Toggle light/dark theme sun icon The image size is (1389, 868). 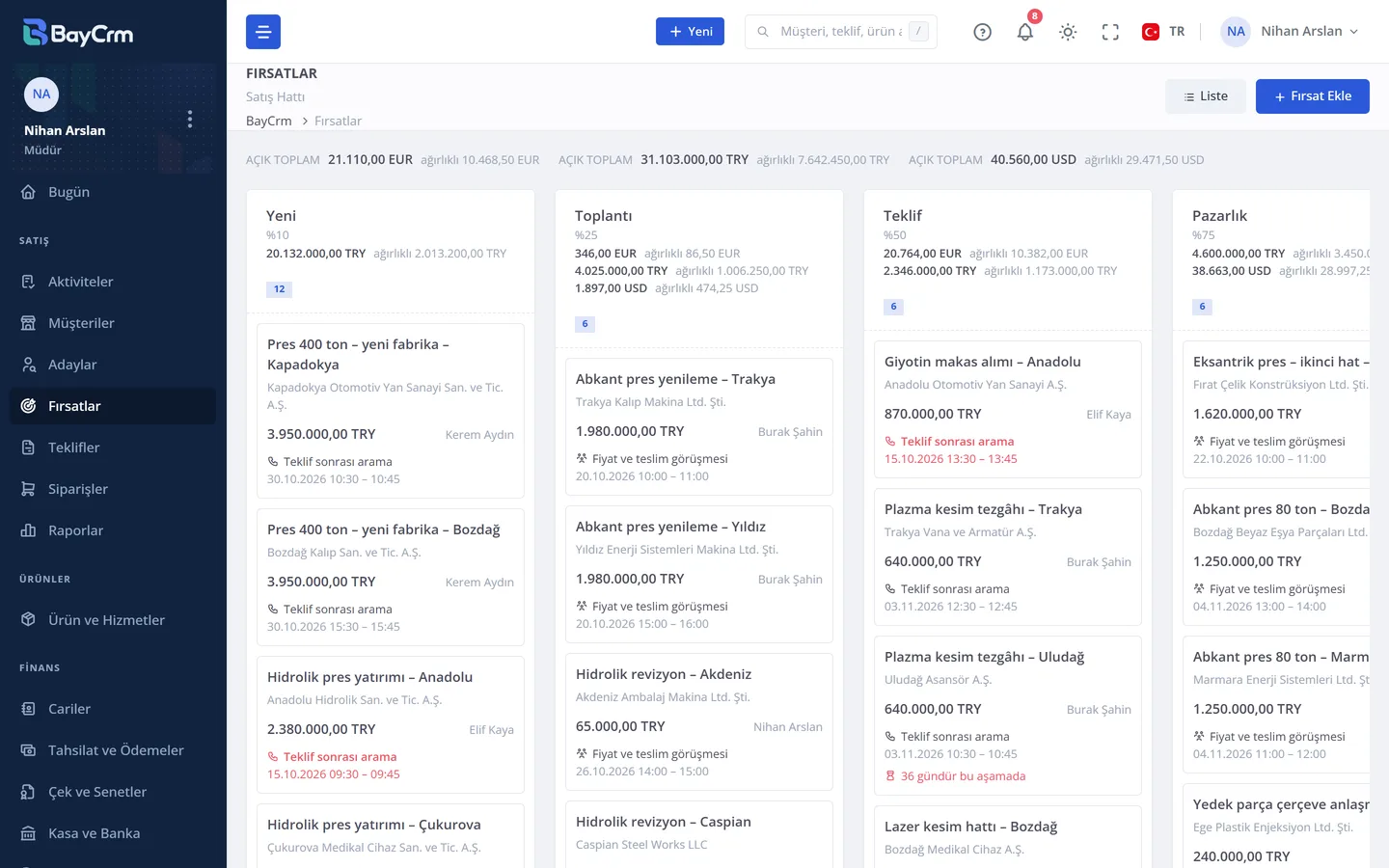tap(1068, 32)
